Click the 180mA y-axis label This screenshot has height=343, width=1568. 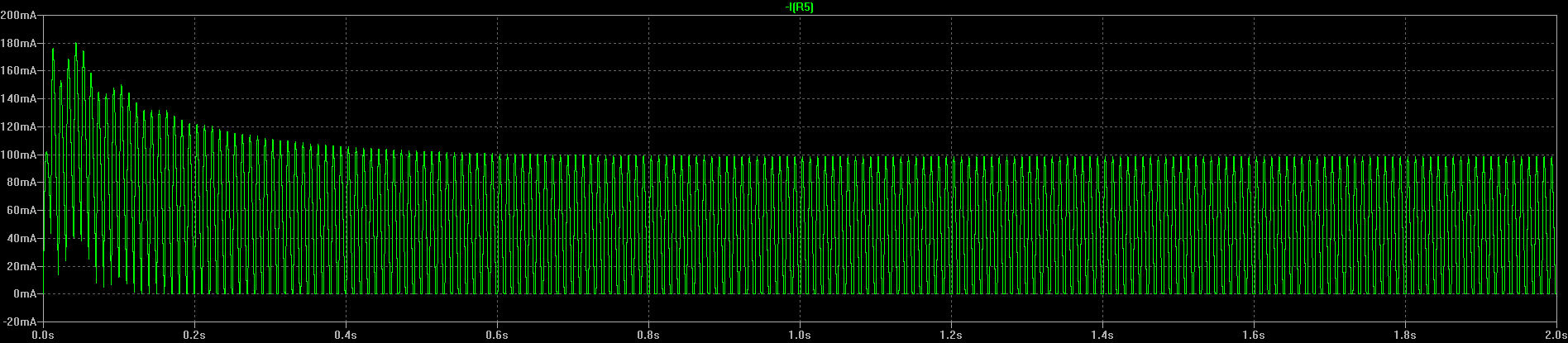18,43
